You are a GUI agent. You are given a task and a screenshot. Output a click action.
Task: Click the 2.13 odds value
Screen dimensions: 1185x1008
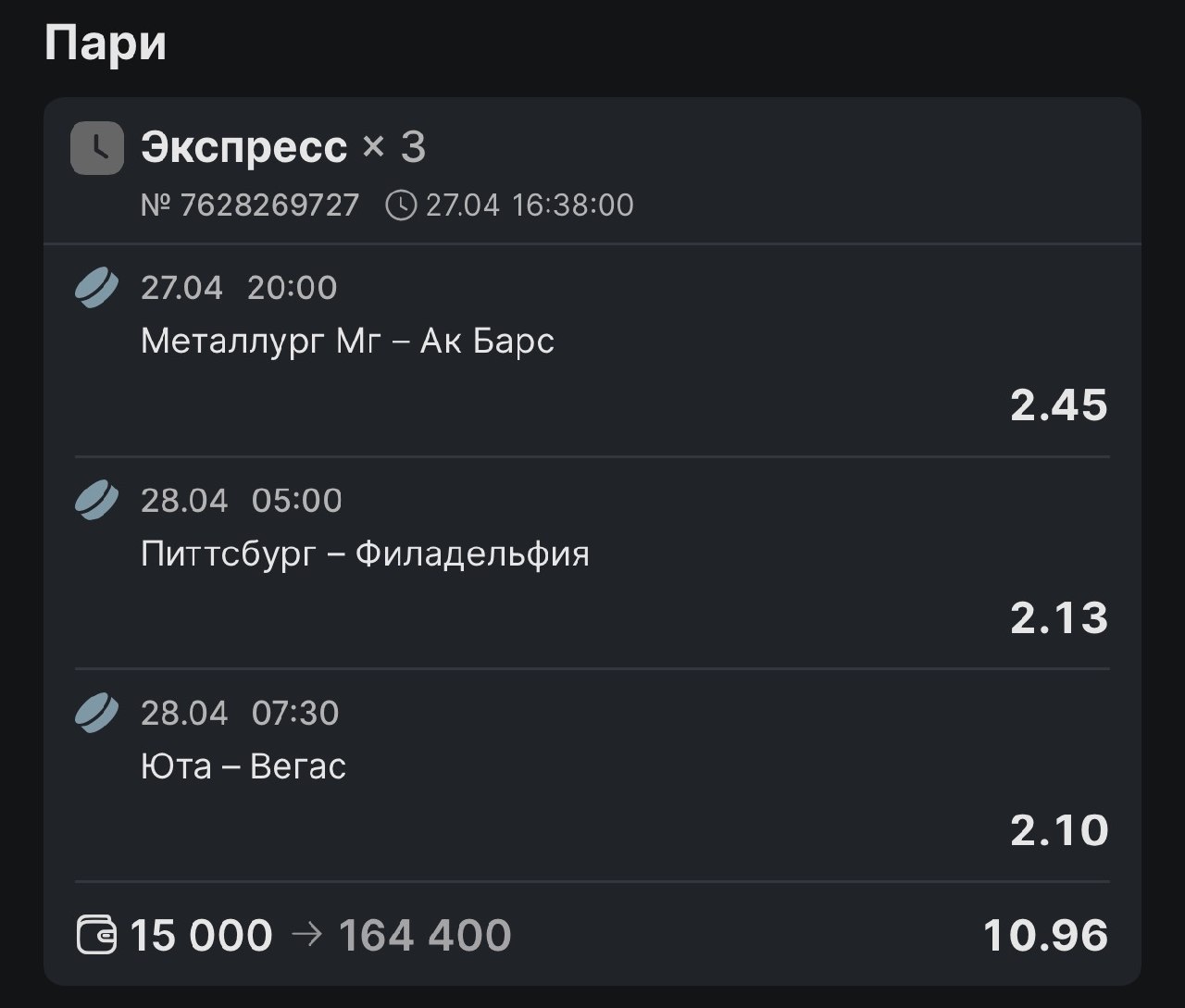pos(1058,618)
